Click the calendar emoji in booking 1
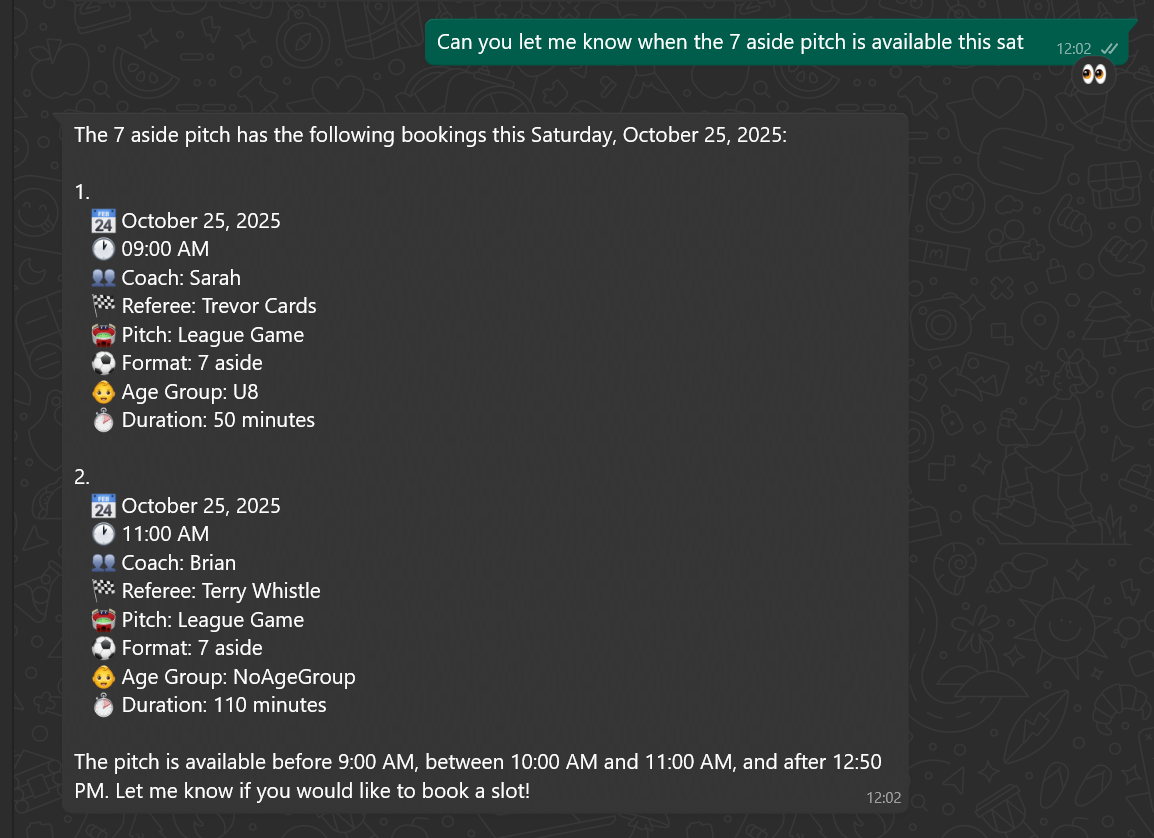Viewport: 1154px width, 838px height. coord(103,221)
